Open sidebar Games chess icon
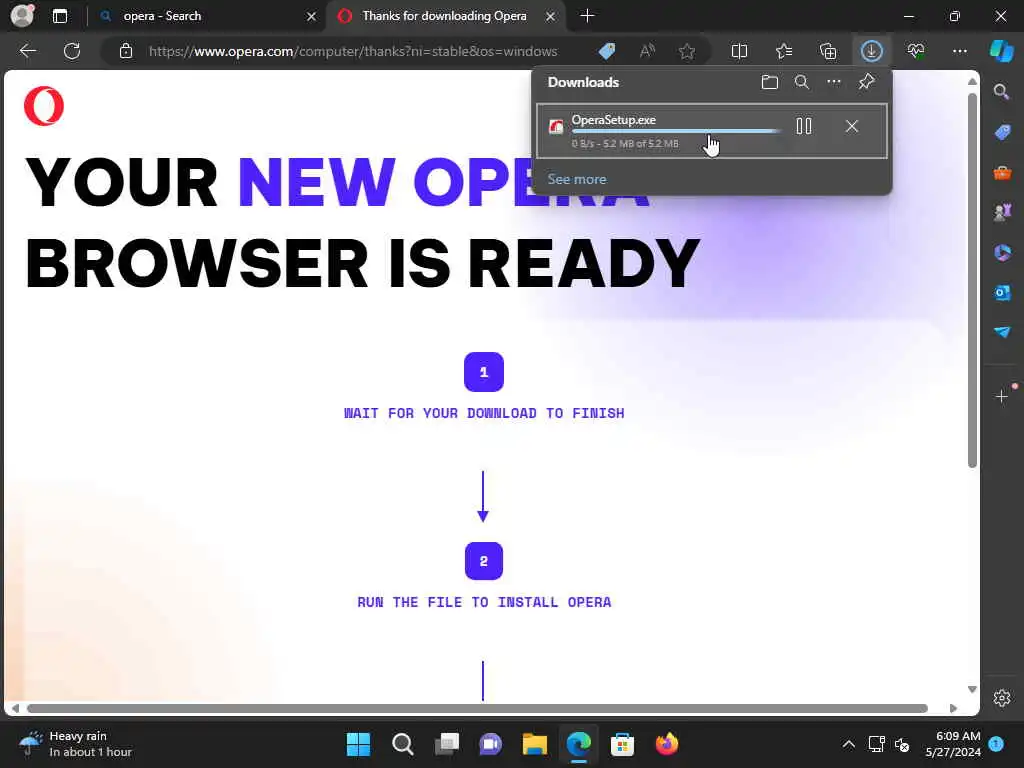Viewport: 1024px width, 768px height. coord(1002,212)
